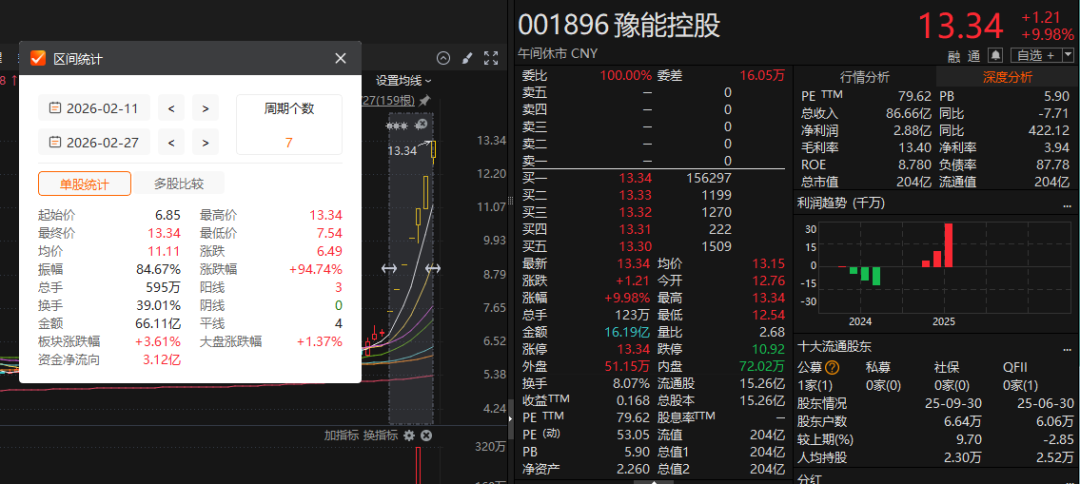1080x484 pixels.
Task: Click the indicator settings gear icon
Action: [409, 435]
